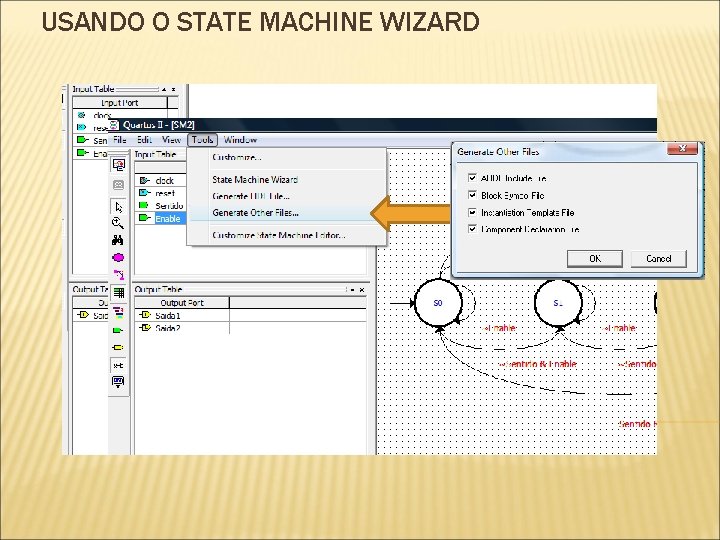Viewport: 720px width, 540px height.
Task: Close the Output Table panel
Action: tap(362, 290)
